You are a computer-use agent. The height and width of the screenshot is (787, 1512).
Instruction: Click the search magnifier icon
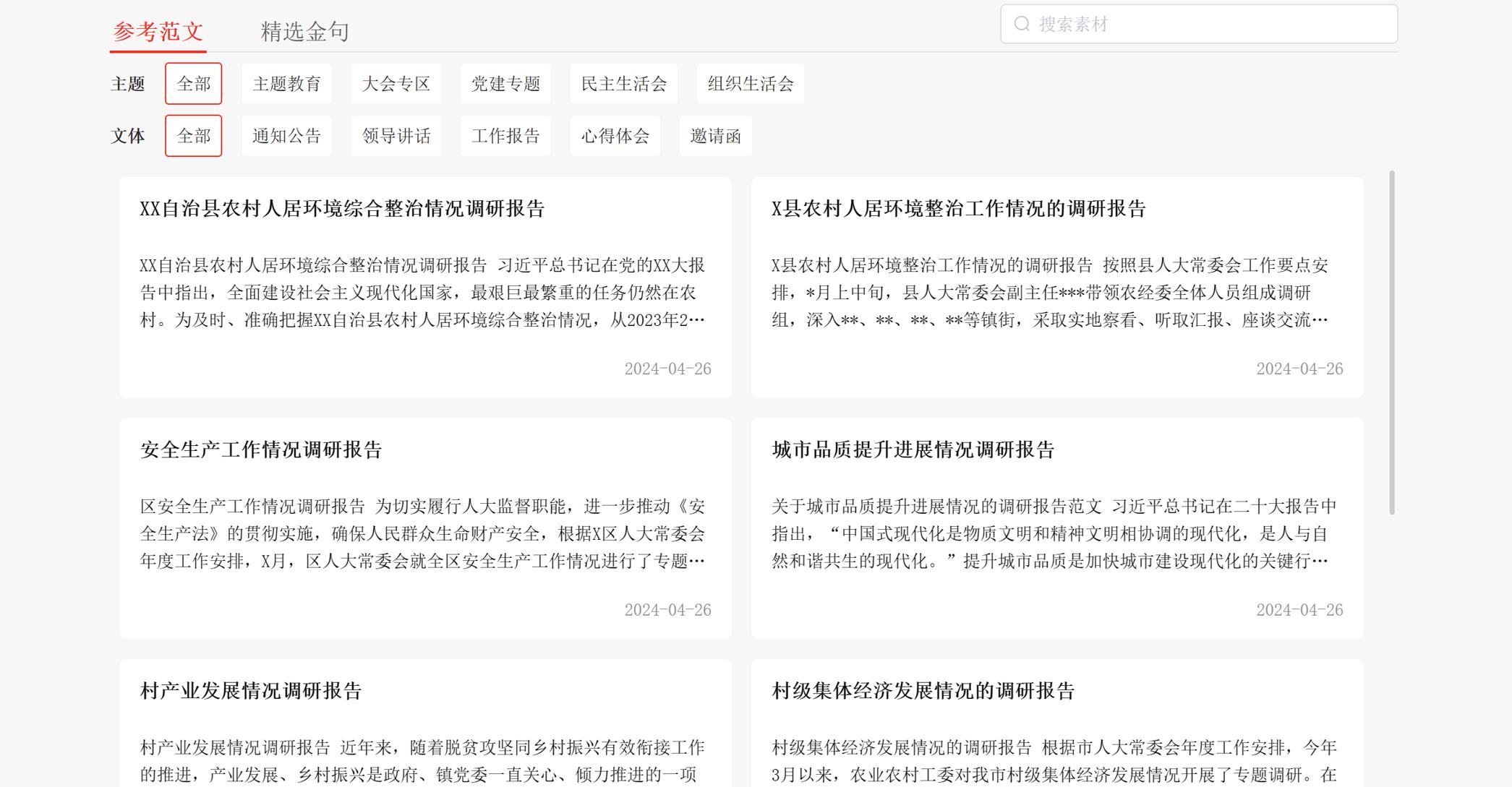point(1022,24)
